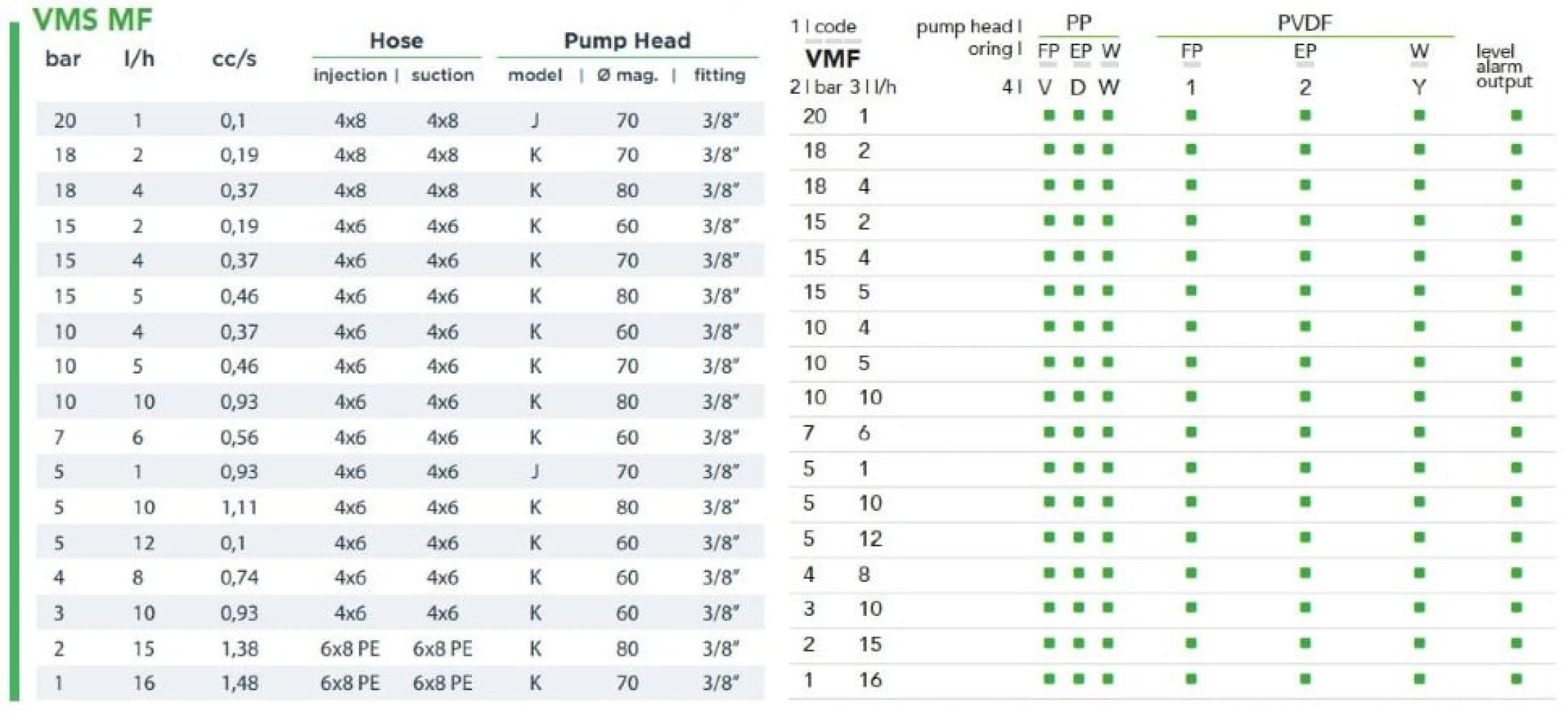Select the Pump Head column group header
The height and width of the screenshot is (716, 1568).
[x=627, y=41]
